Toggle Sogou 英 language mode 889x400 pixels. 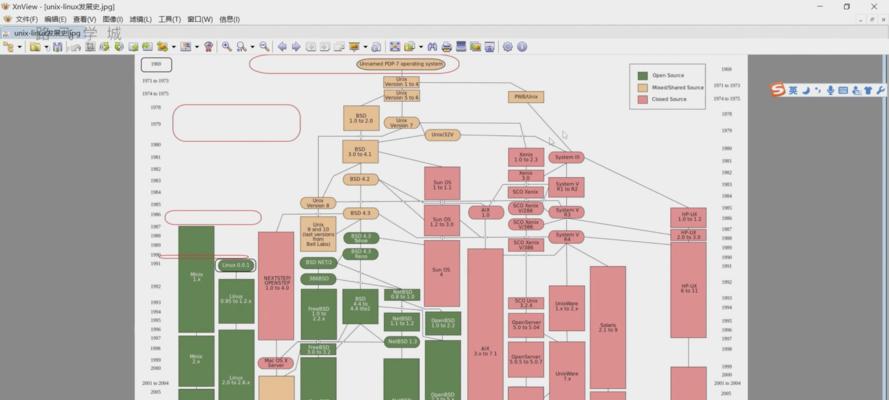pyautogui.click(x=793, y=90)
